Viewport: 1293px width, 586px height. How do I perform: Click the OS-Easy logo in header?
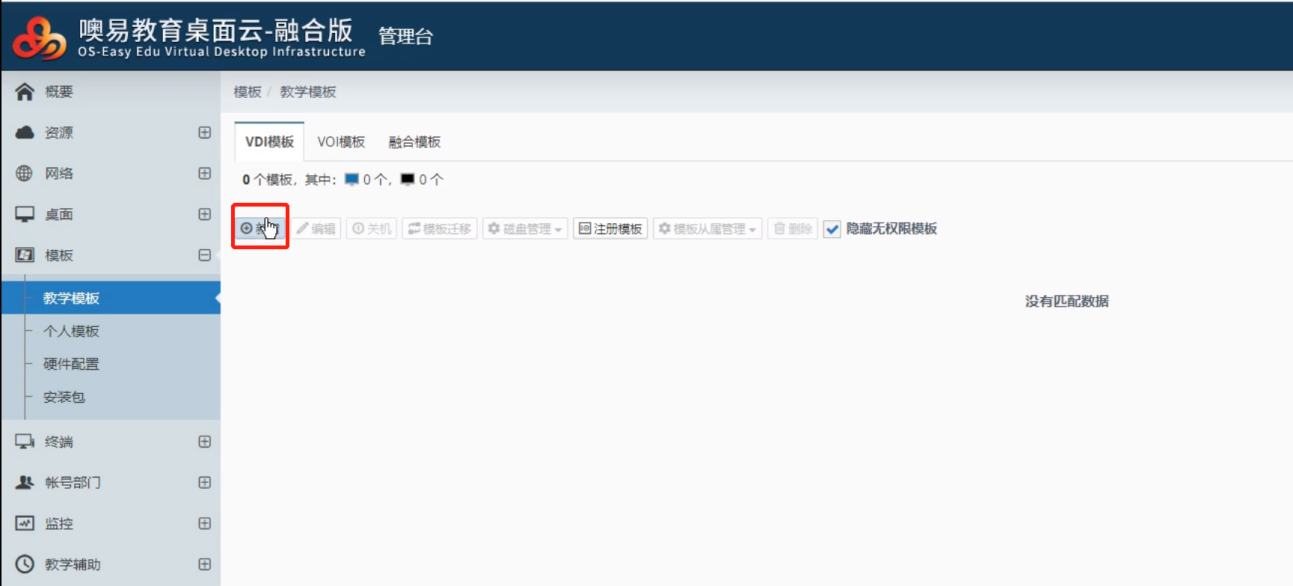(x=39, y=37)
